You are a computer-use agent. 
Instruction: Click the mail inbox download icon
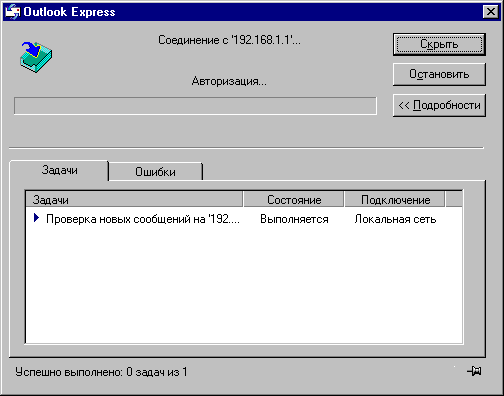point(36,57)
